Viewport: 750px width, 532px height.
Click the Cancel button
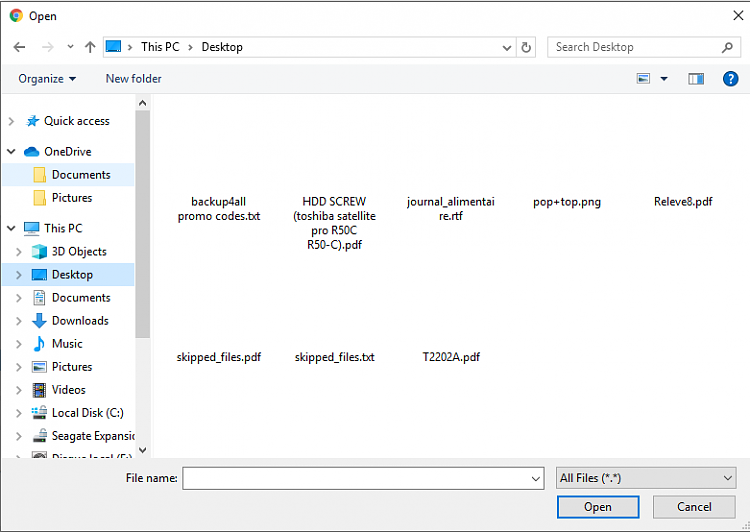[694, 507]
